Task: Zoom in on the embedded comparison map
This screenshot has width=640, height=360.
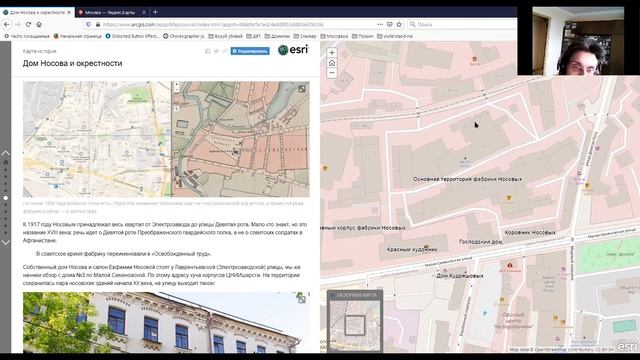Action: 177,84
